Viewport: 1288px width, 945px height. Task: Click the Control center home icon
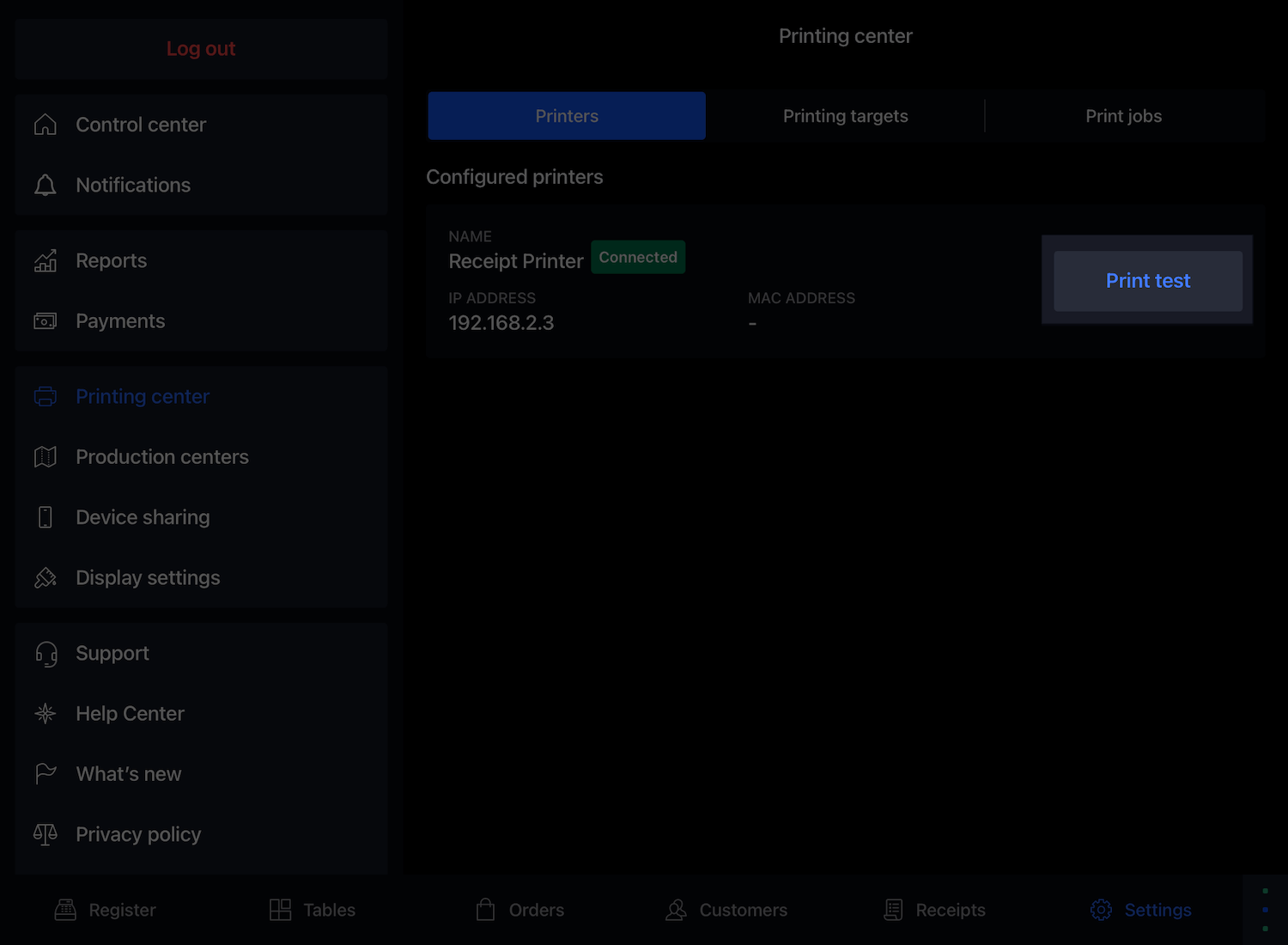pyautogui.click(x=46, y=125)
